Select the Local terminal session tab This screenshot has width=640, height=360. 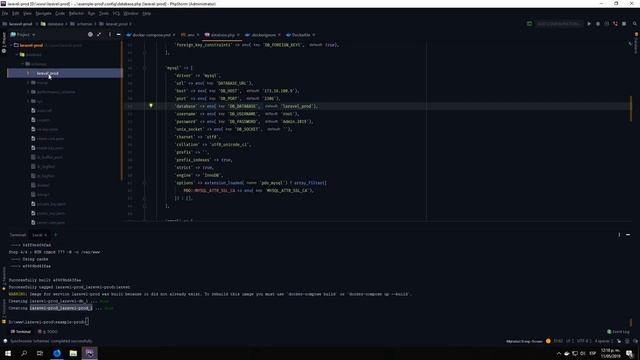(39, 235)
